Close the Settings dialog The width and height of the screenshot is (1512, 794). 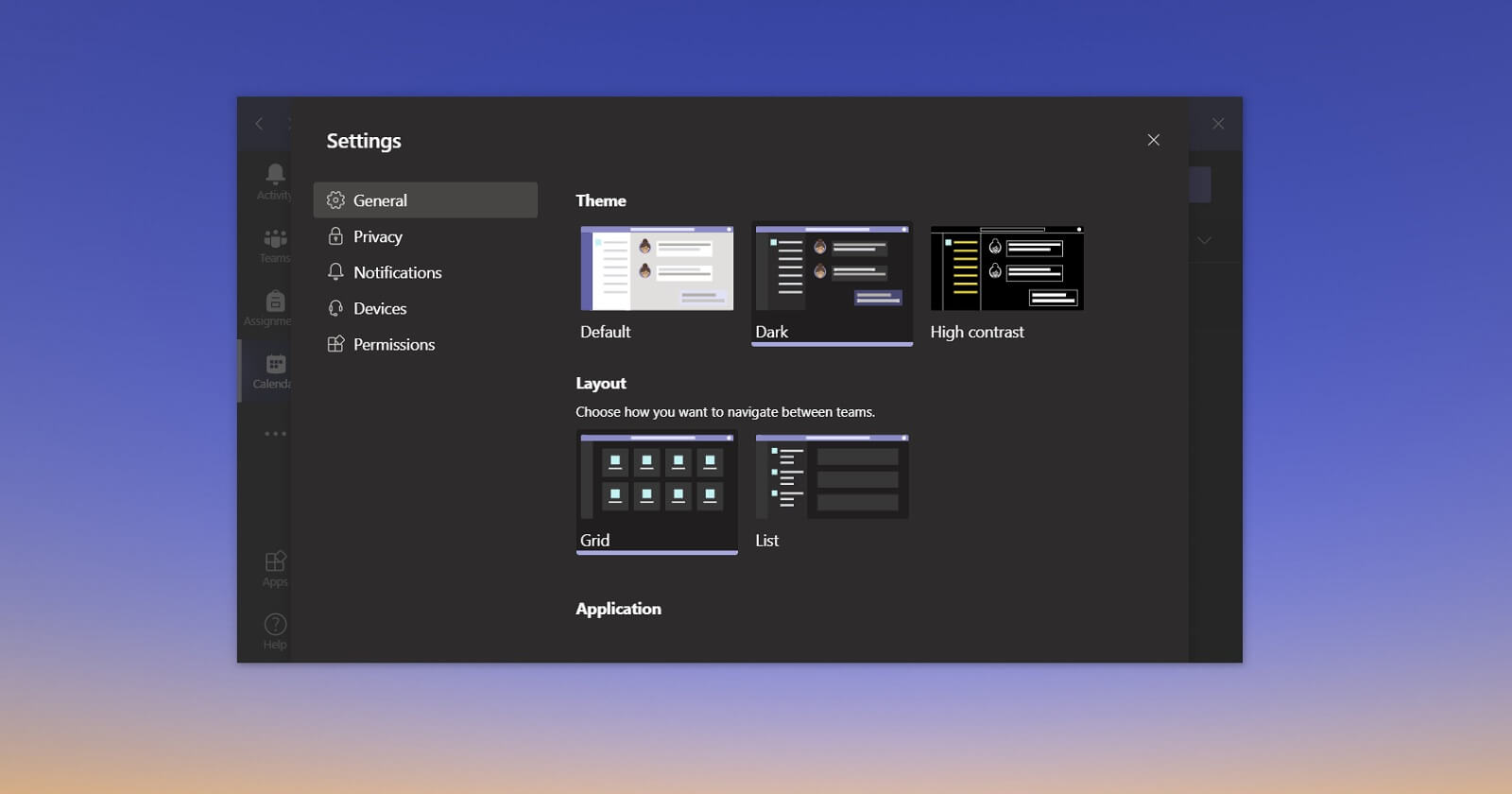(1153, 140)
